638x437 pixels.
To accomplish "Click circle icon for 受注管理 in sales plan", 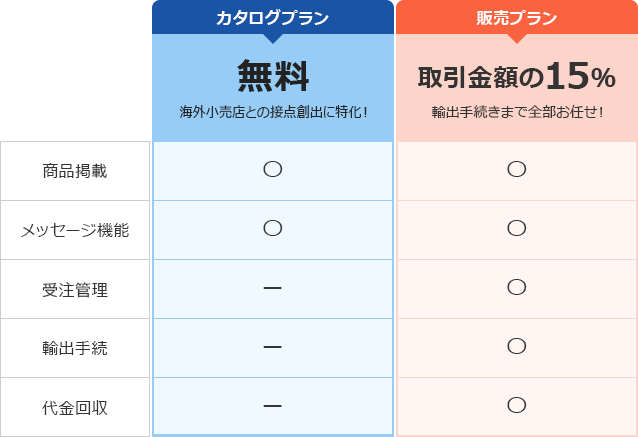I will pos(517,287).
